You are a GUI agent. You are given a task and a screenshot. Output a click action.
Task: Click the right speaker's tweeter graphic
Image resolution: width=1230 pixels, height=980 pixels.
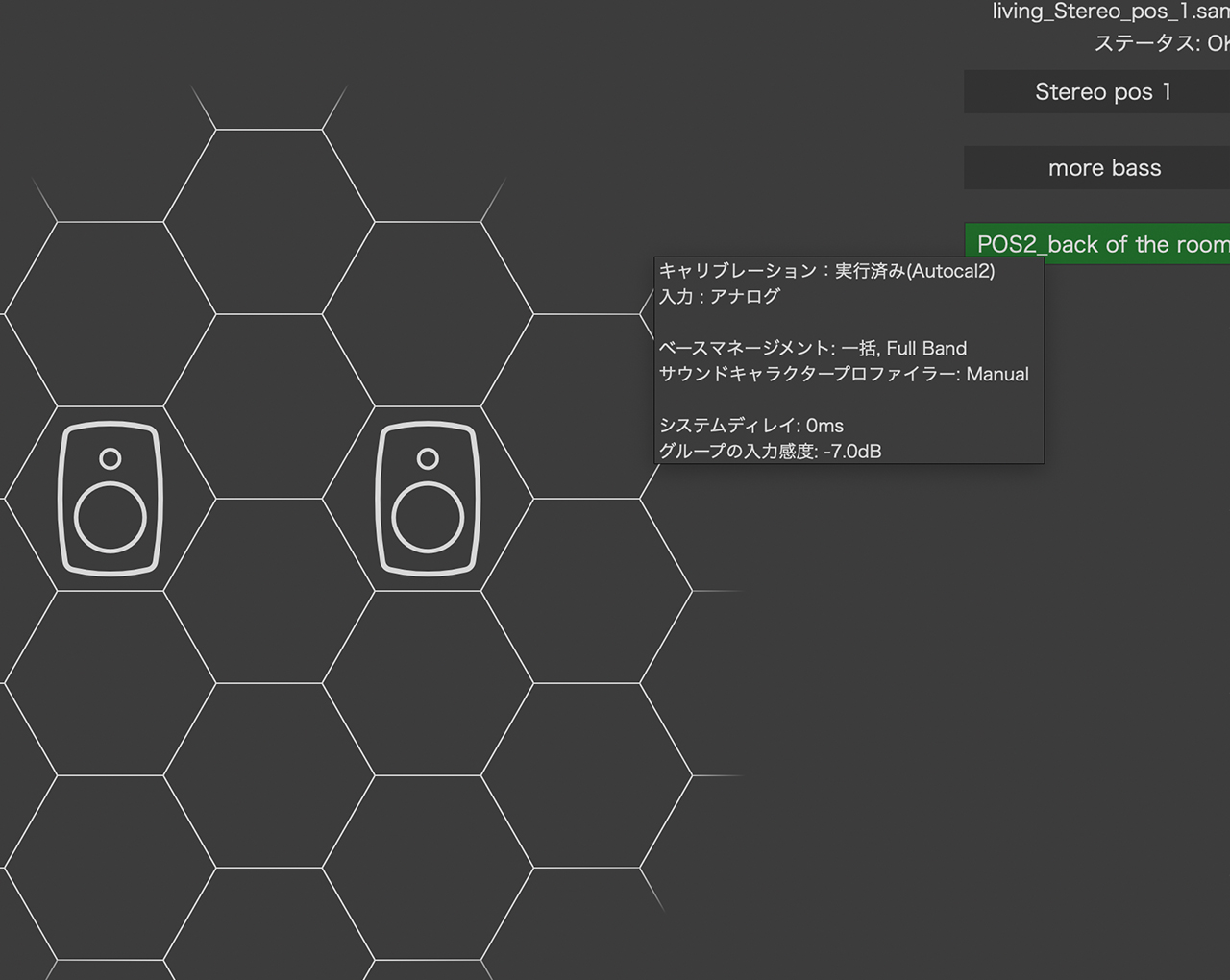(427, 458)
